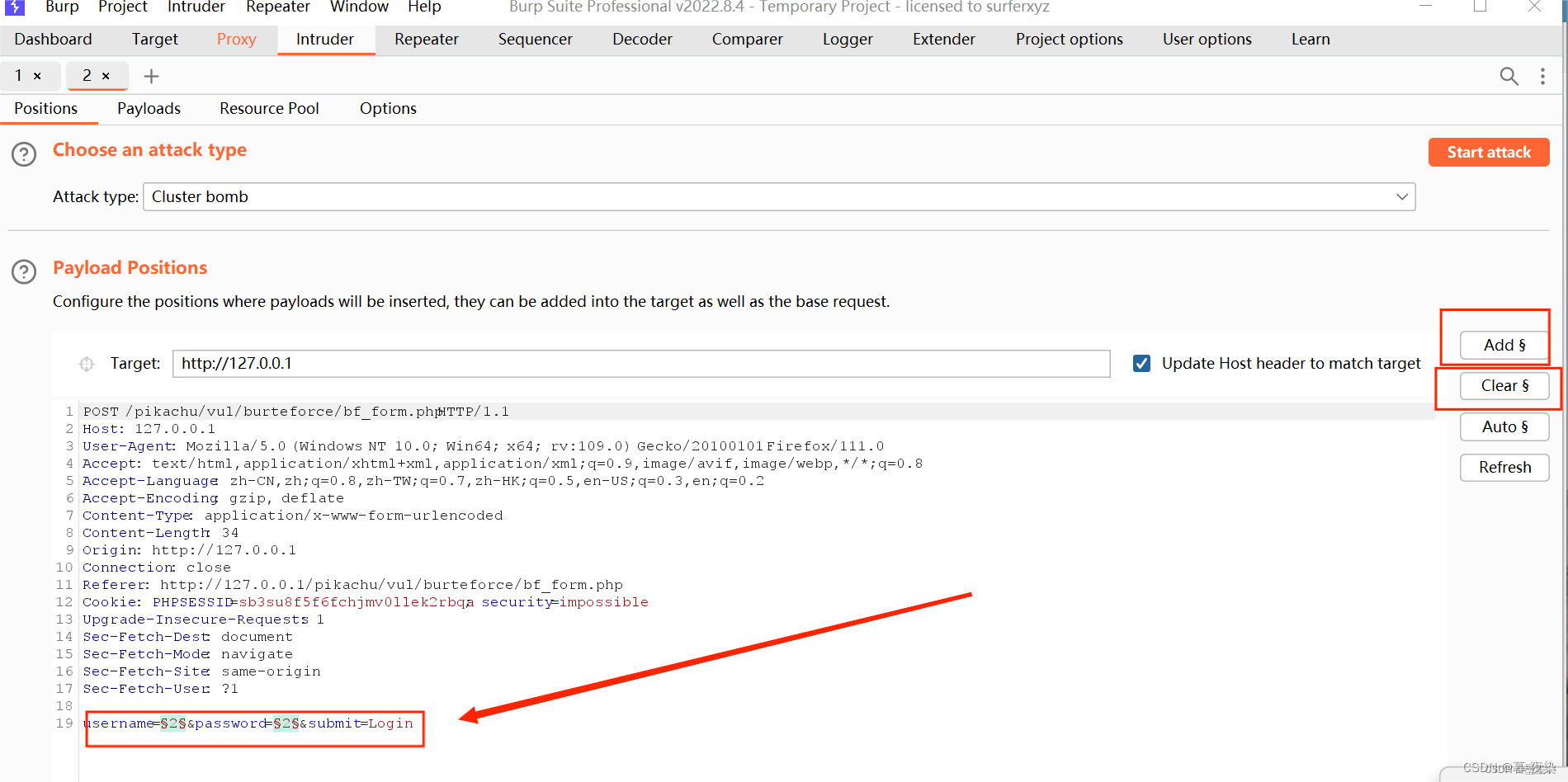The width and height of the screenshot is (1568, 782).
Task: Switch to the Target tab
Action: click(x=154, y=40)
